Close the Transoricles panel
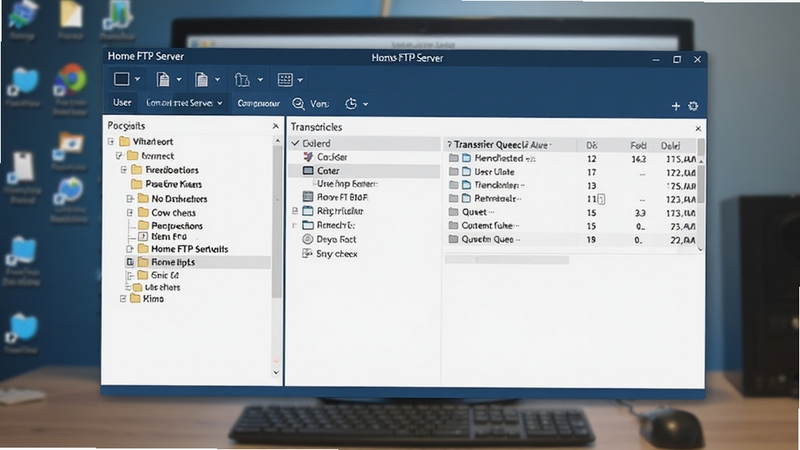The image size is (800, 450). click(698, 129)
